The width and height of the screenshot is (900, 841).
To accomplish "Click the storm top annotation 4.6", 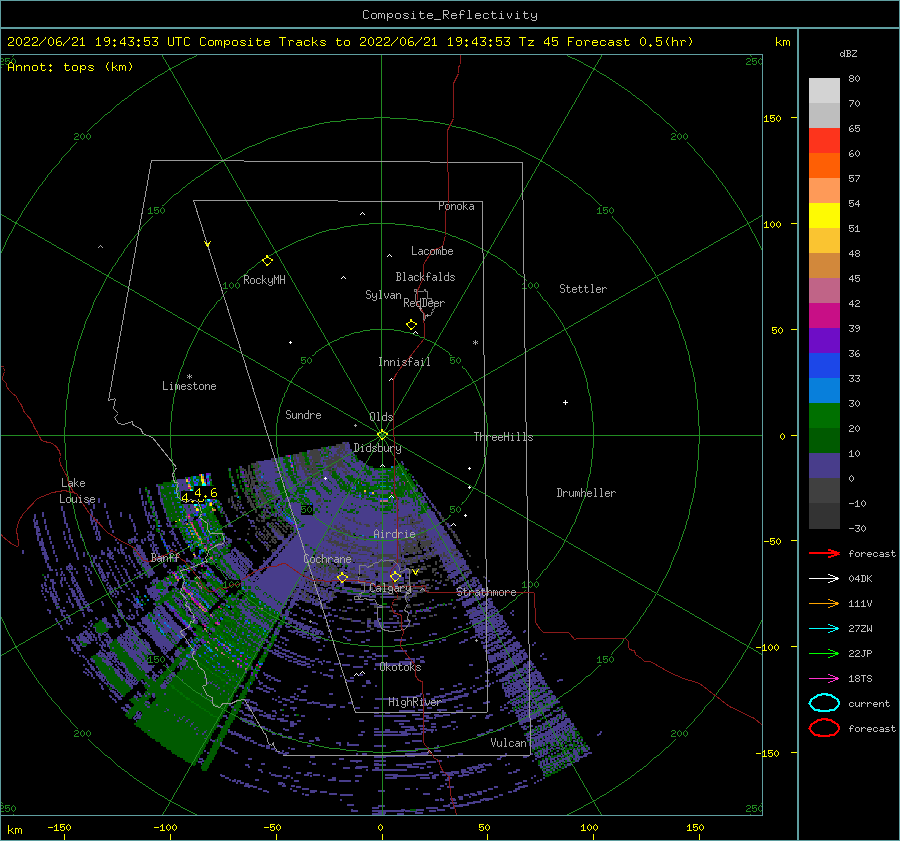I will (206, 493).
